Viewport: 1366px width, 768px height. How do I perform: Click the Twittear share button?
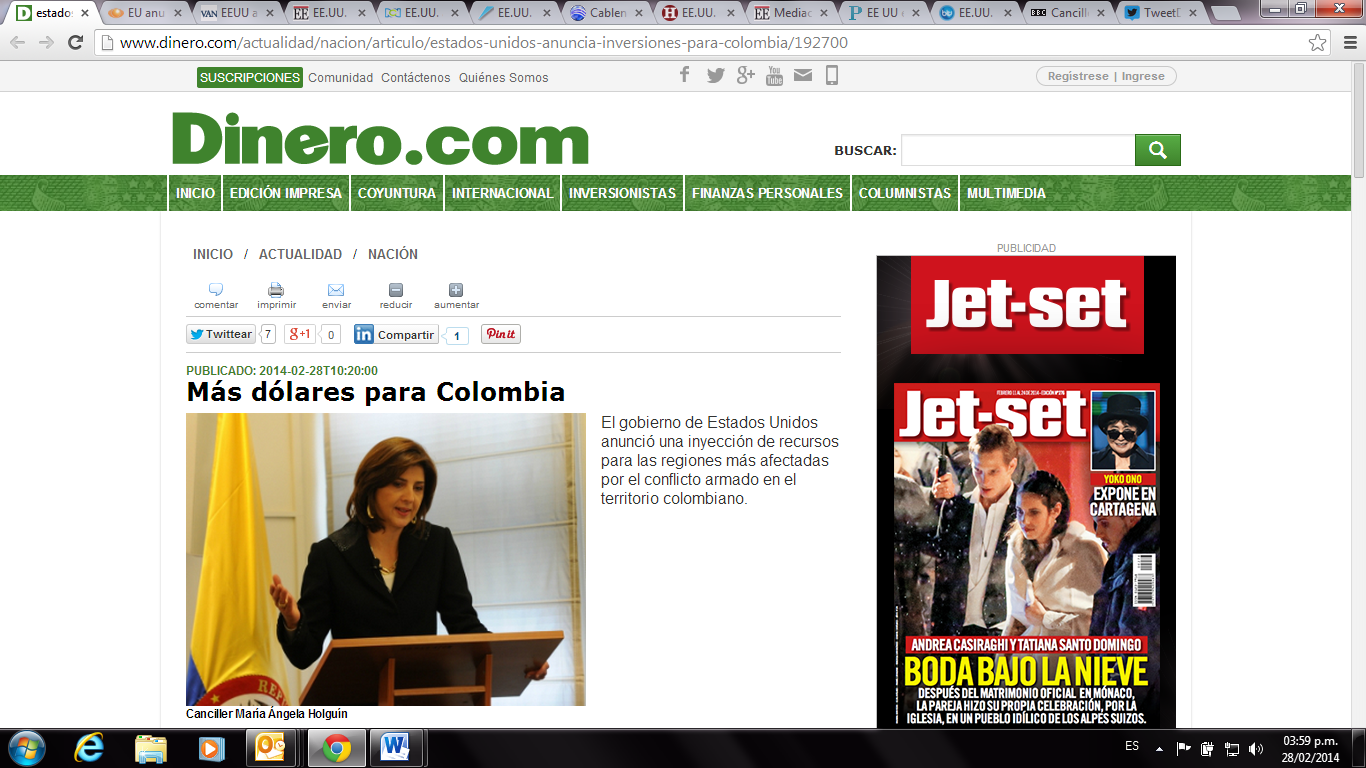coord(221,334)
